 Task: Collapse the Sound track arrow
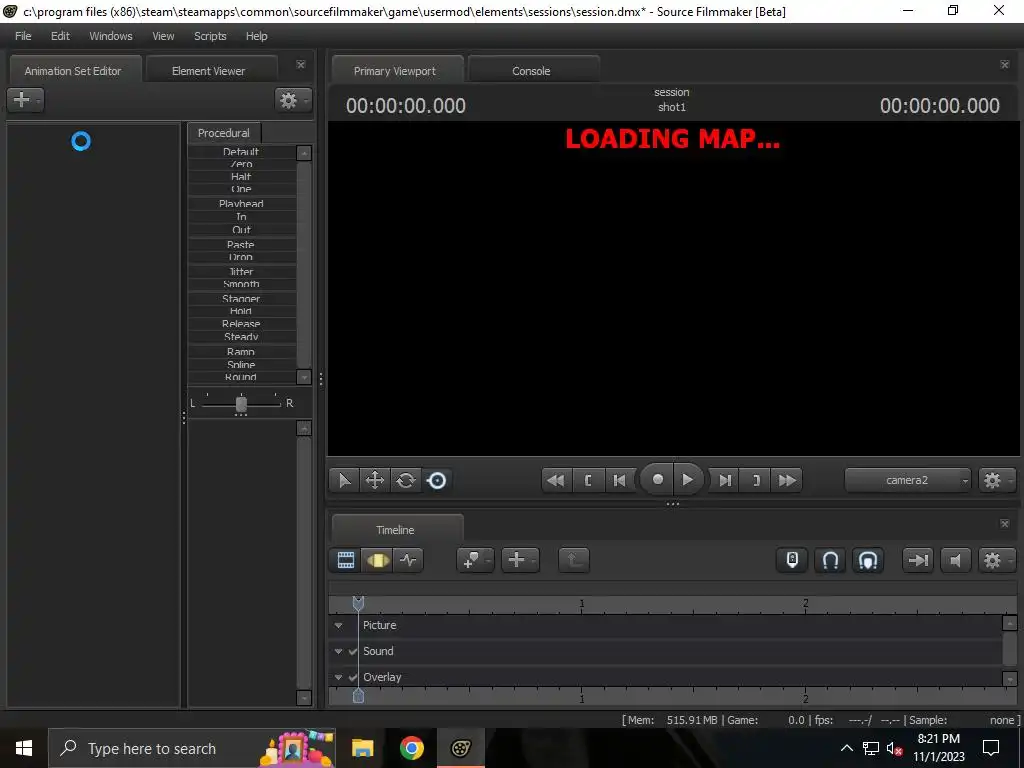click(x=338, y=651)
